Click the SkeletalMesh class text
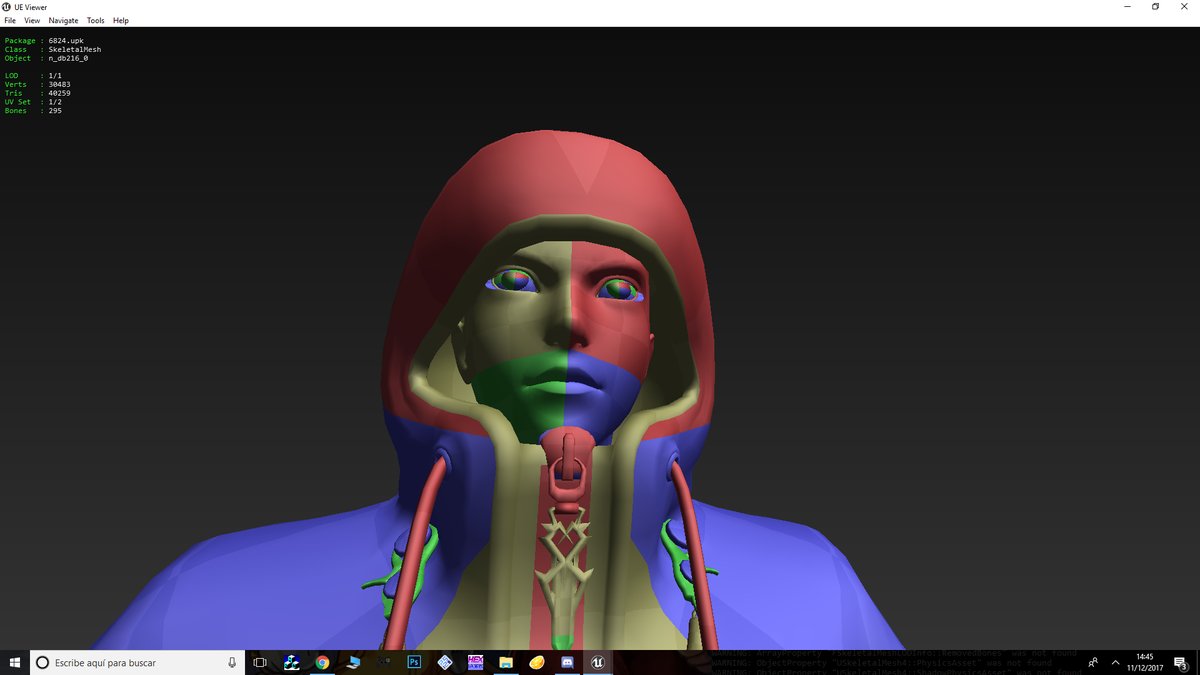The height and width of the screenshot is (675, 1200). (x=74, y=50)
